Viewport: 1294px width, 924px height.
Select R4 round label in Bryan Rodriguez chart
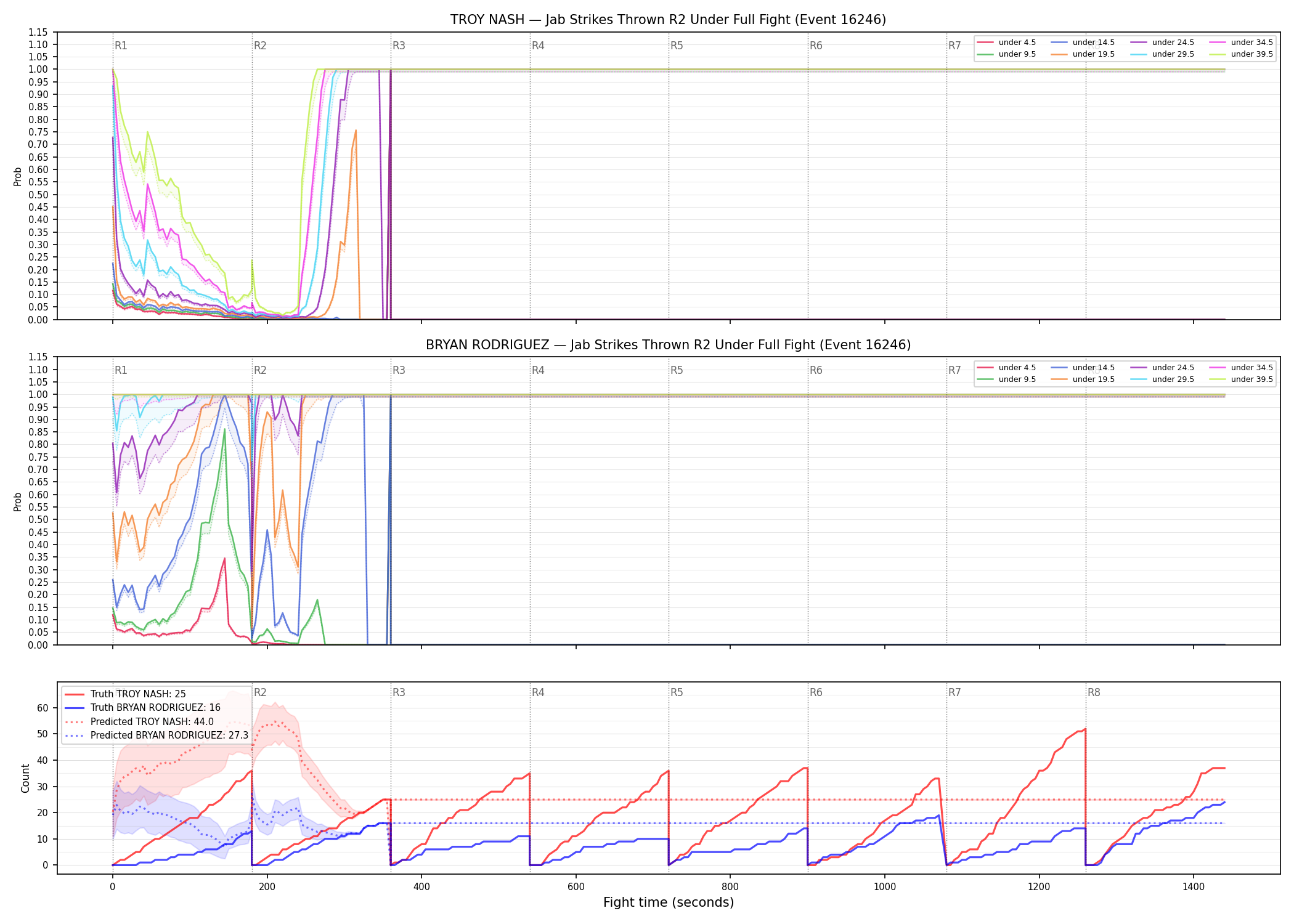538,370
